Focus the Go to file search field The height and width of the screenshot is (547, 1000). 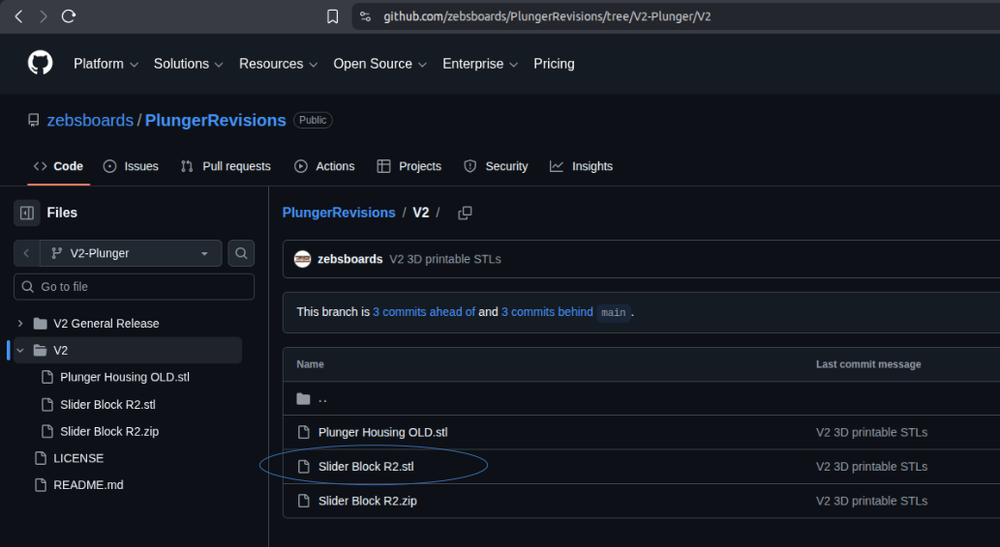tap(134, 287)
